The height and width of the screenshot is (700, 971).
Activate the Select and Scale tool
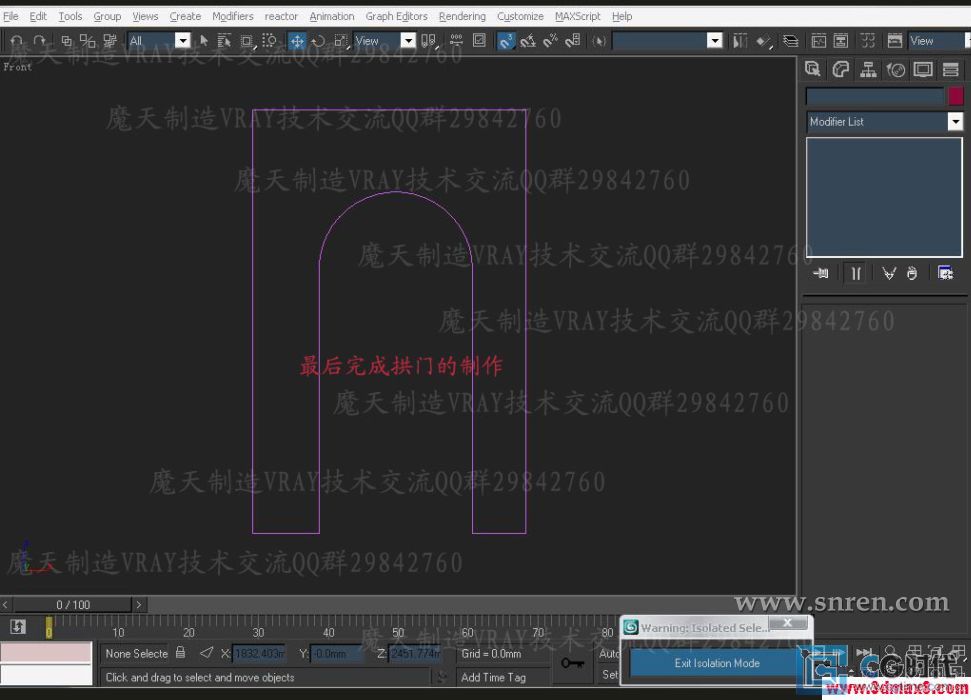tap(341, 41)
